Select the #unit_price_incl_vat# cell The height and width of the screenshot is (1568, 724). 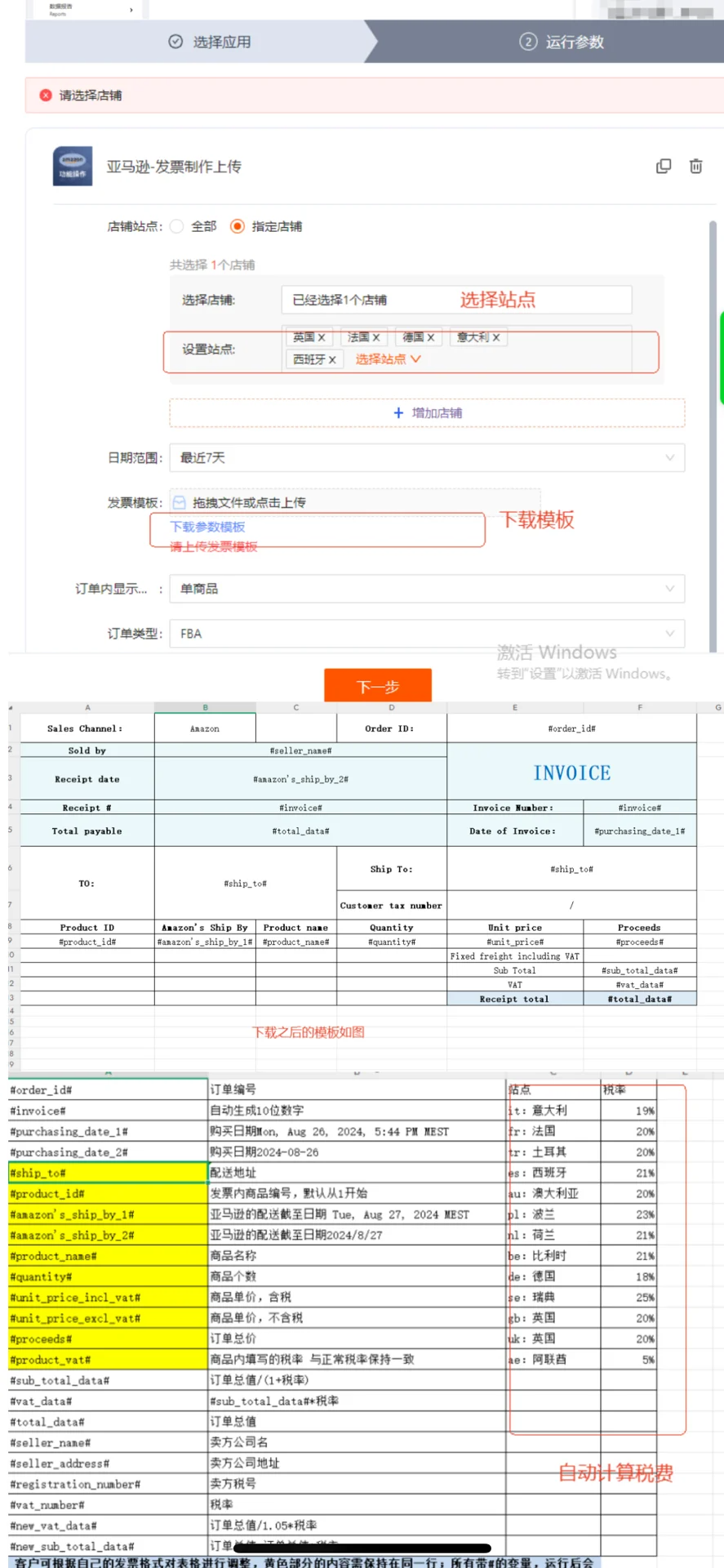click(108, 1297)
